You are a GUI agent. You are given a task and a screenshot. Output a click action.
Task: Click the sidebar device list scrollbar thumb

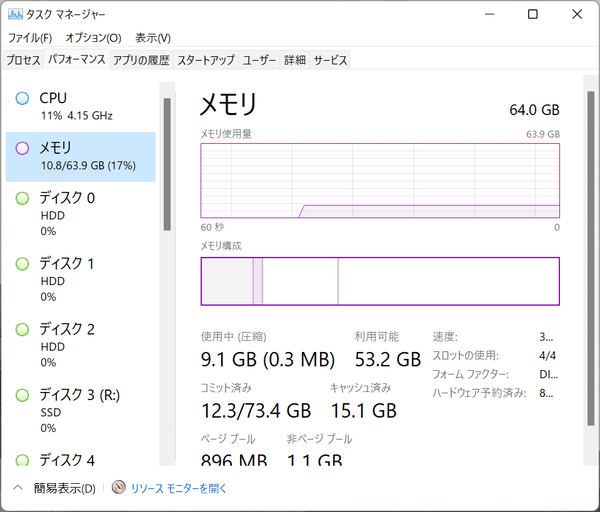(x=167, y=165)
